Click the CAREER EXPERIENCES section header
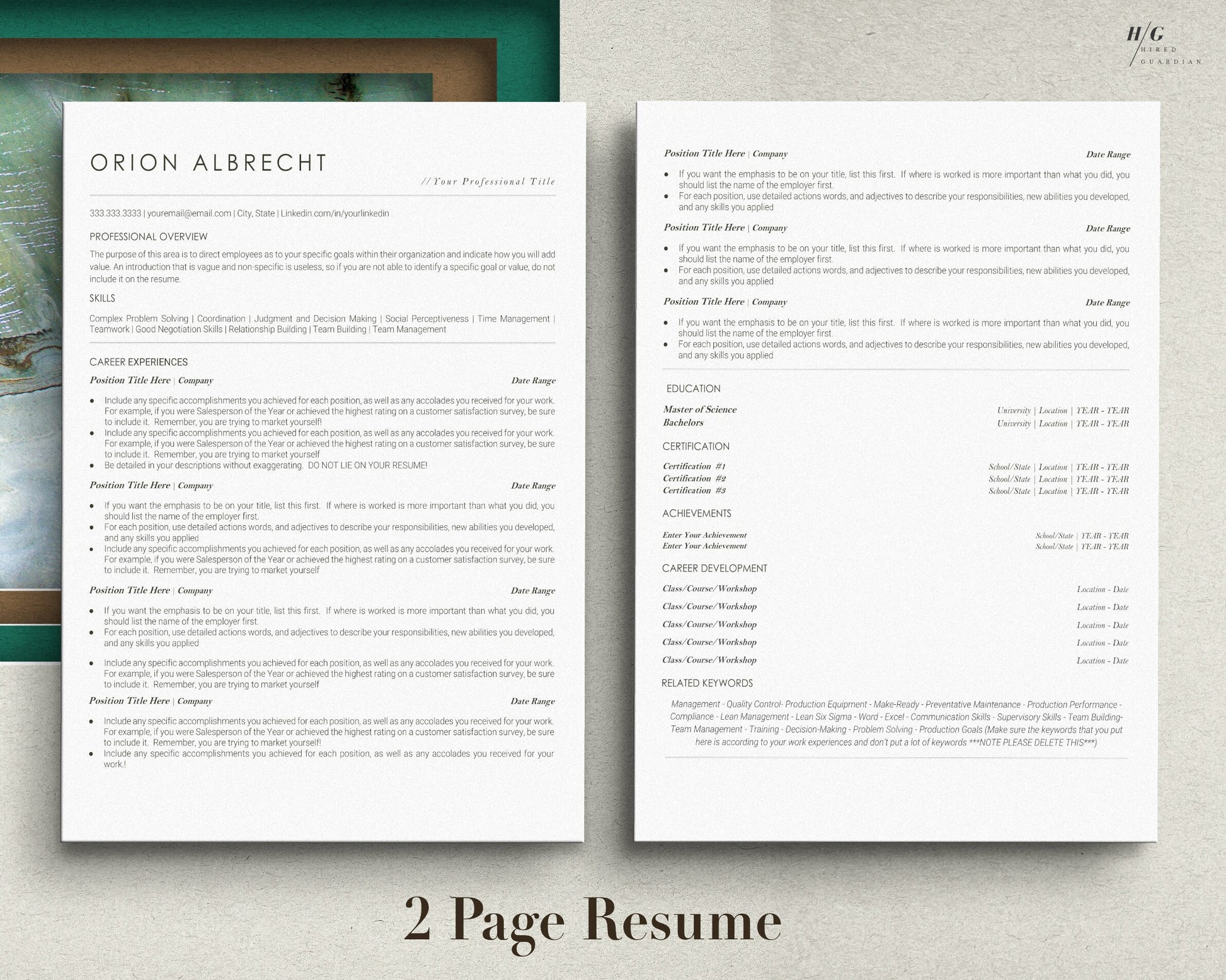The image size is (1226, 980). (144, 363)
